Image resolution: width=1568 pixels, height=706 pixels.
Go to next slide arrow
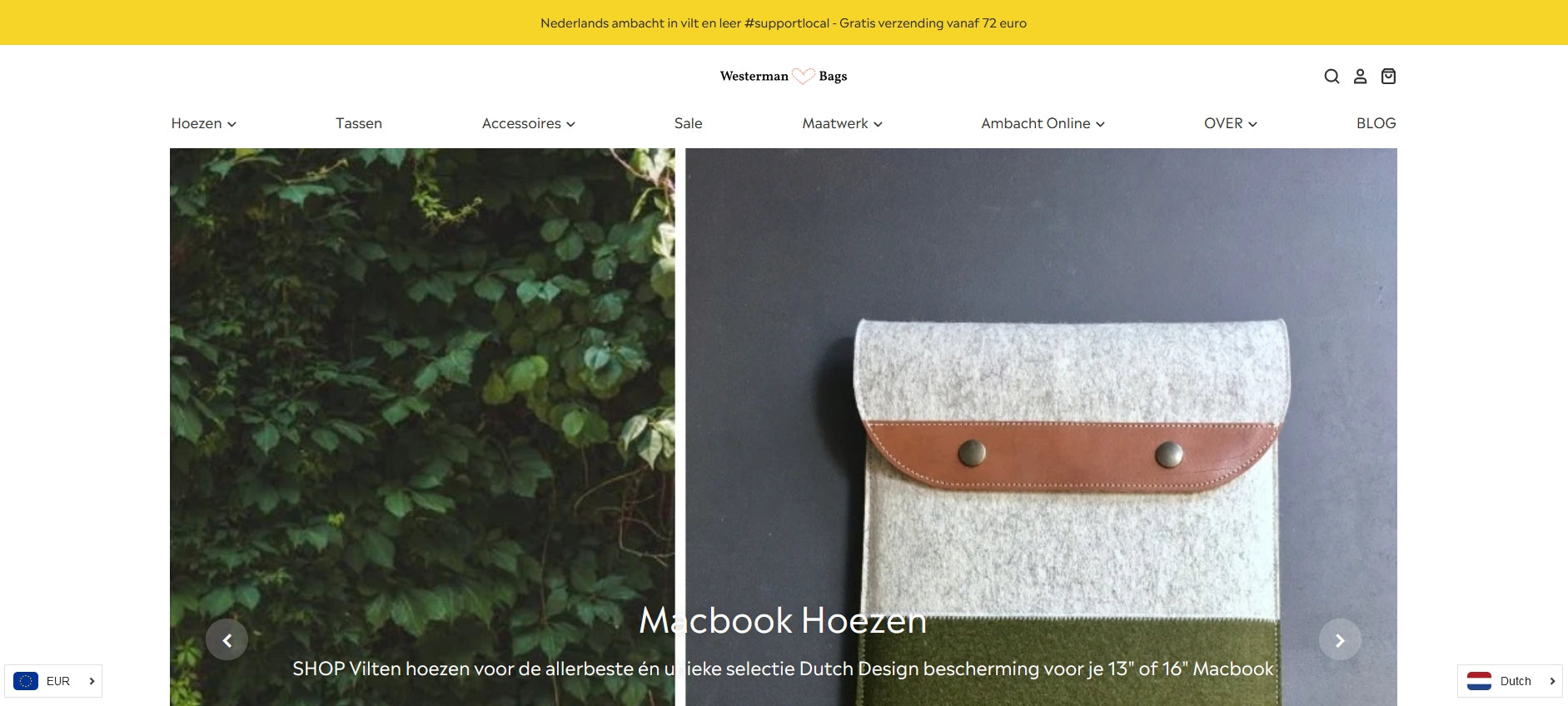tap(1340, 639)
